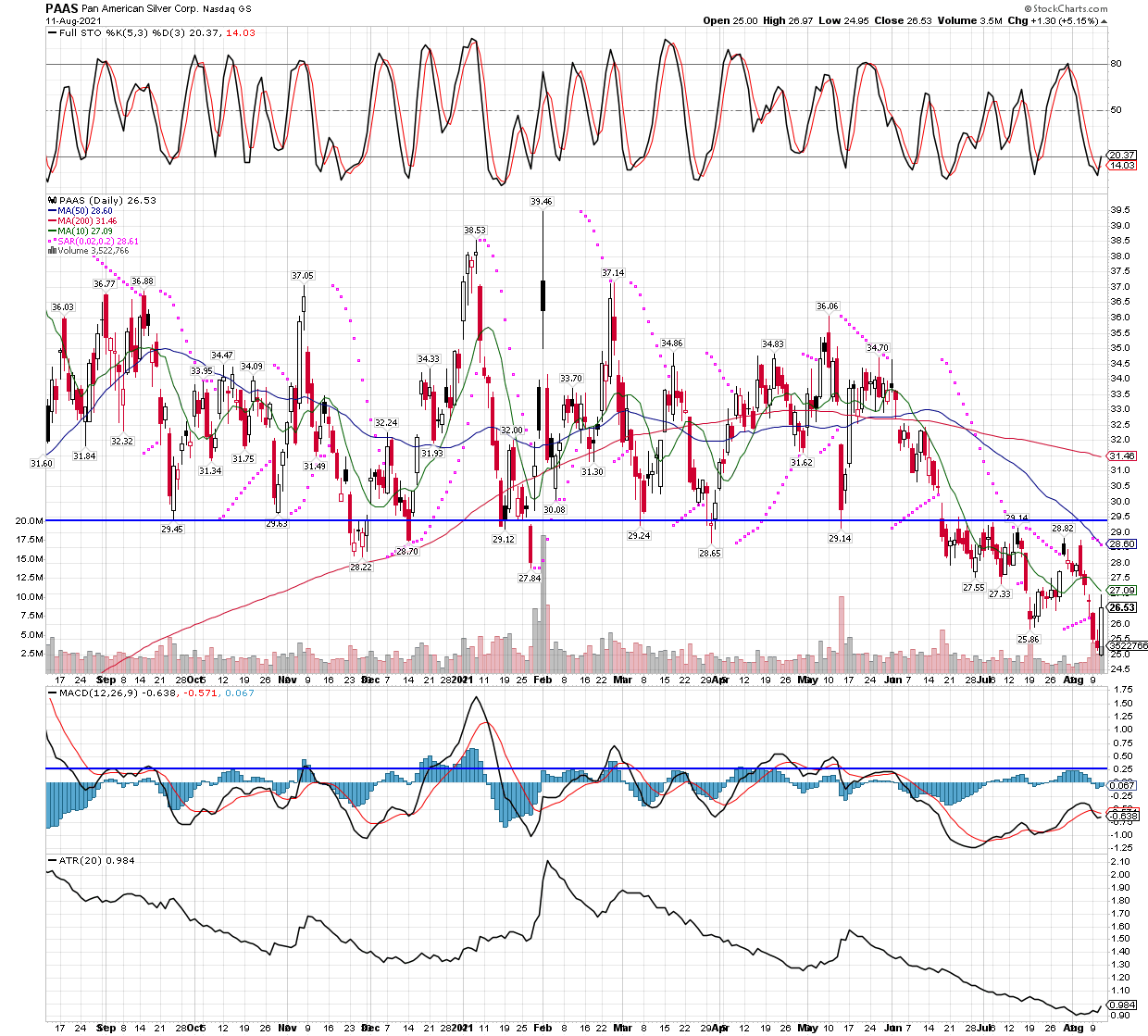Image resolution: width=1148 pixels, height=1036 pixels.
Task: Click the 29.24 low price label
Action: [639, 536]
